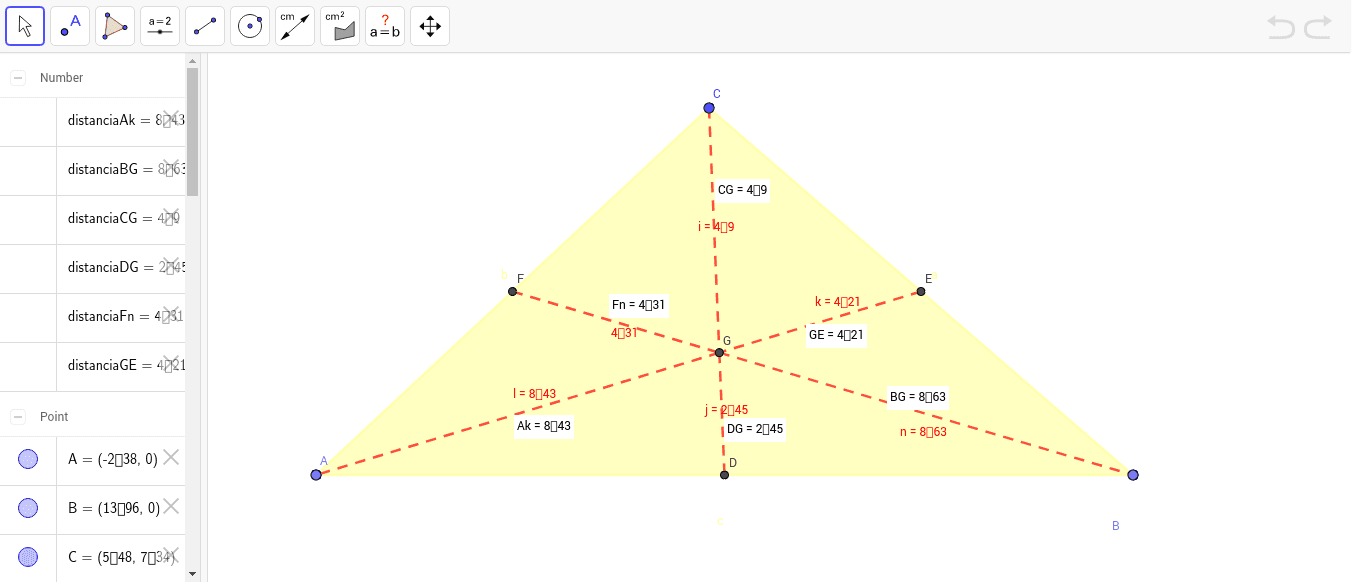Select the Move arrow tool
1352x584 pixels.
pos(25,26)
